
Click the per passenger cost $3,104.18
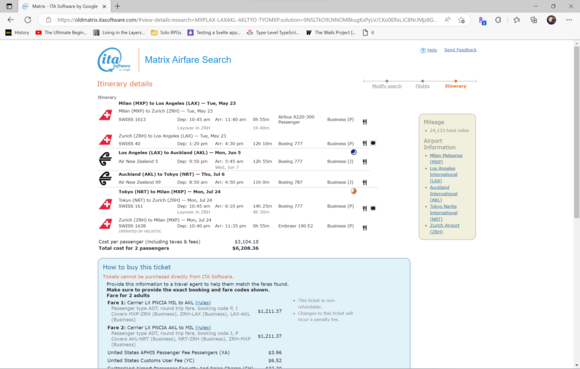click(x=246, y=242)
